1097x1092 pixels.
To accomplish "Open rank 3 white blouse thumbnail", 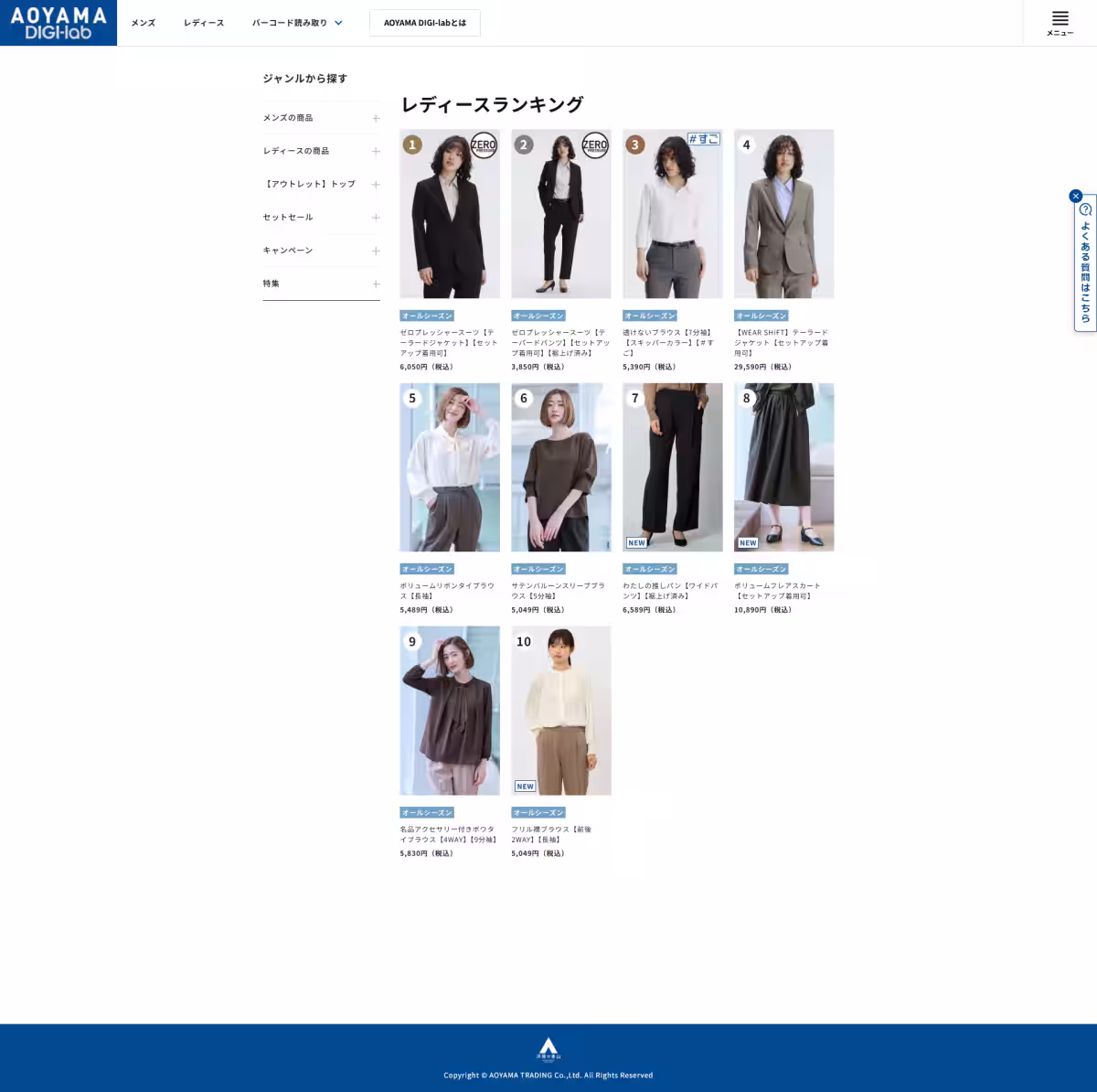I will coord(672,214).
